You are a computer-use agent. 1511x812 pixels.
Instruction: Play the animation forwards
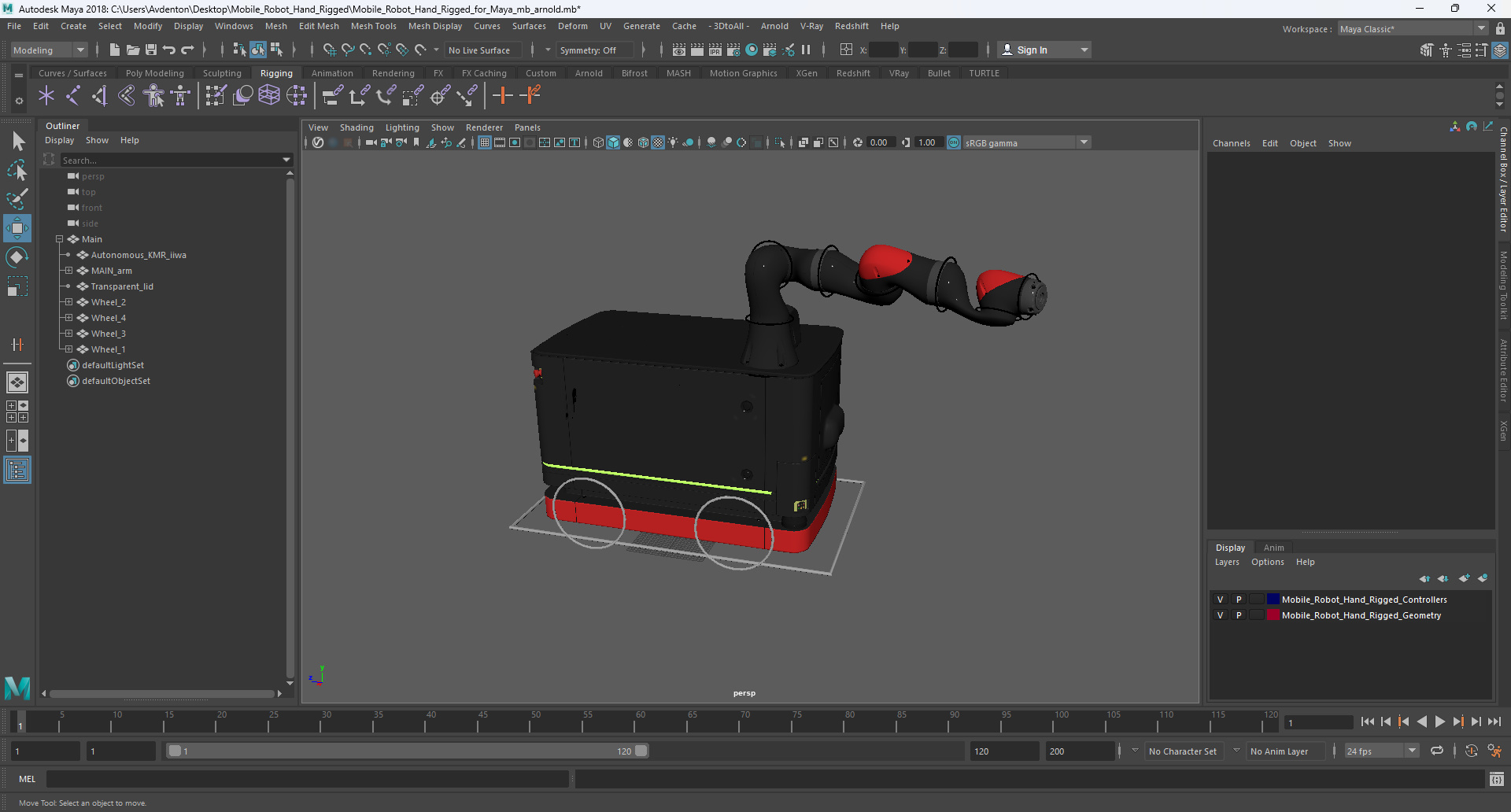[1440, 722]
